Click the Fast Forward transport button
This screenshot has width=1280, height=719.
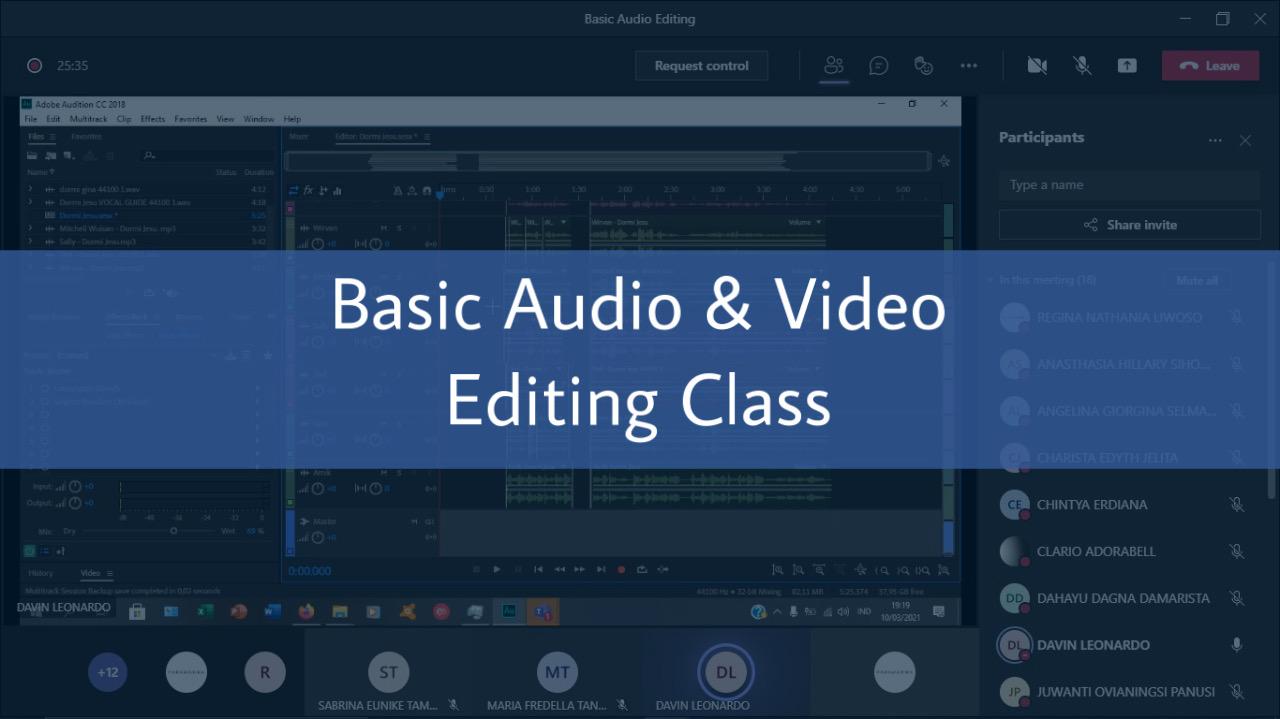coord(580,569)
